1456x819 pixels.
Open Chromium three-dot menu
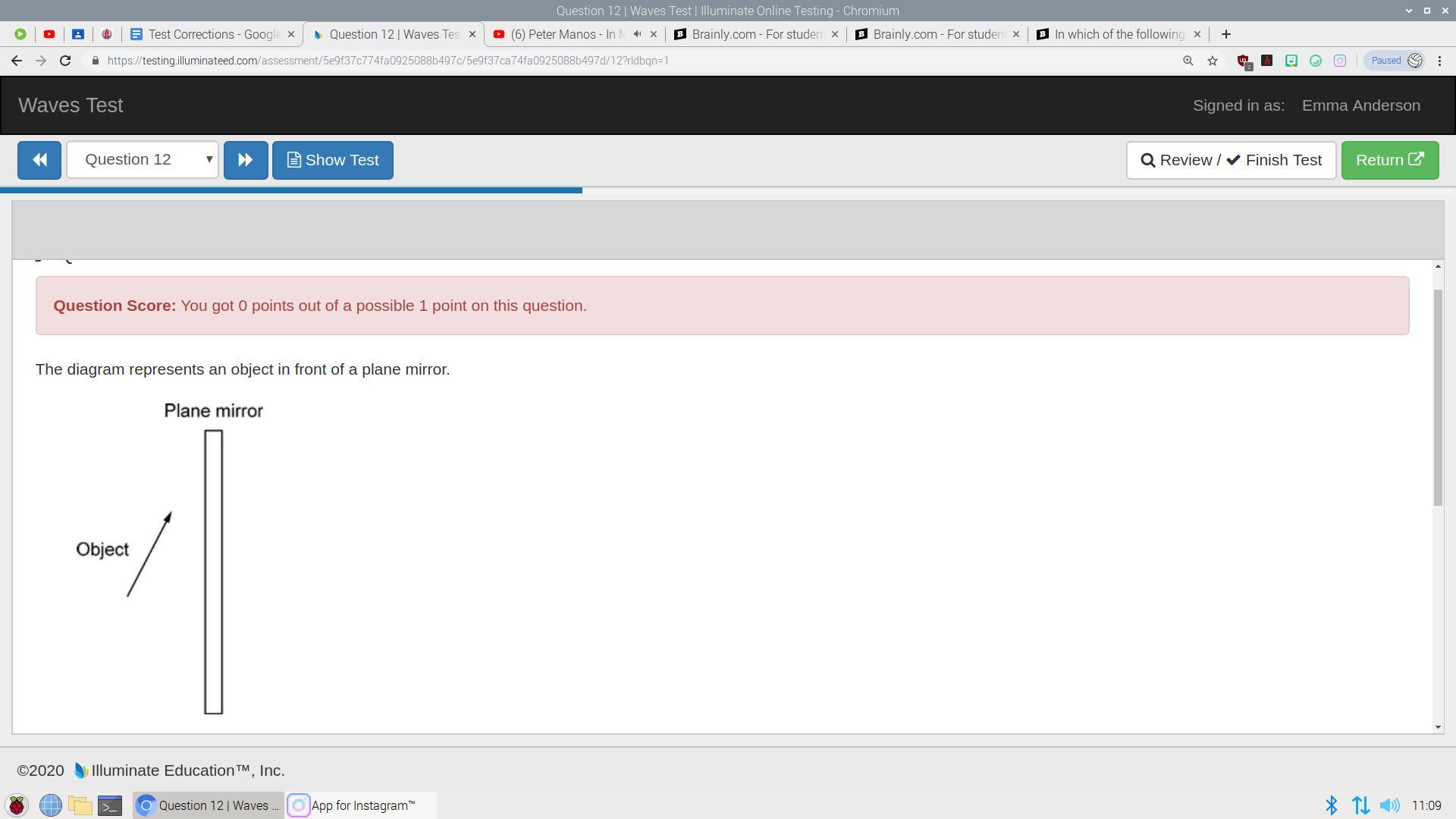pos(1439,61)
